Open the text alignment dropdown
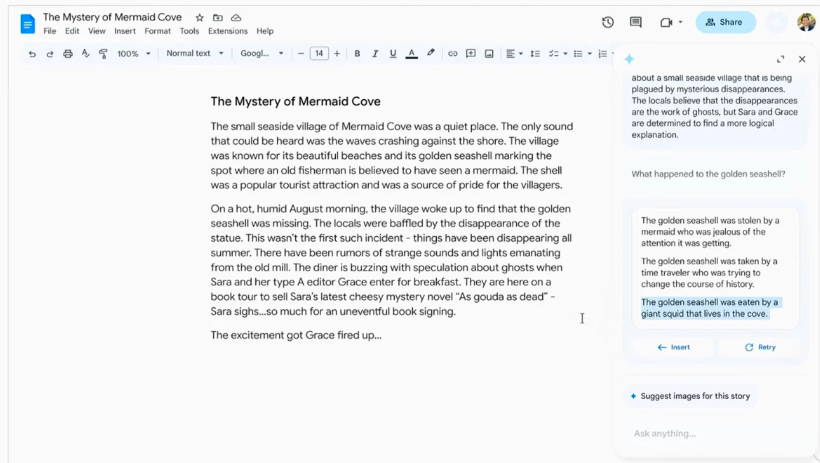 (x=515, y=53)
